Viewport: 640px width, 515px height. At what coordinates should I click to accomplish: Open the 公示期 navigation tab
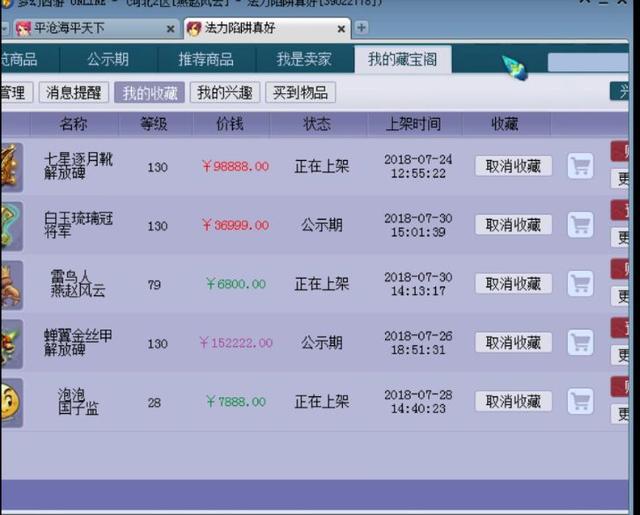tap(108, 60)
